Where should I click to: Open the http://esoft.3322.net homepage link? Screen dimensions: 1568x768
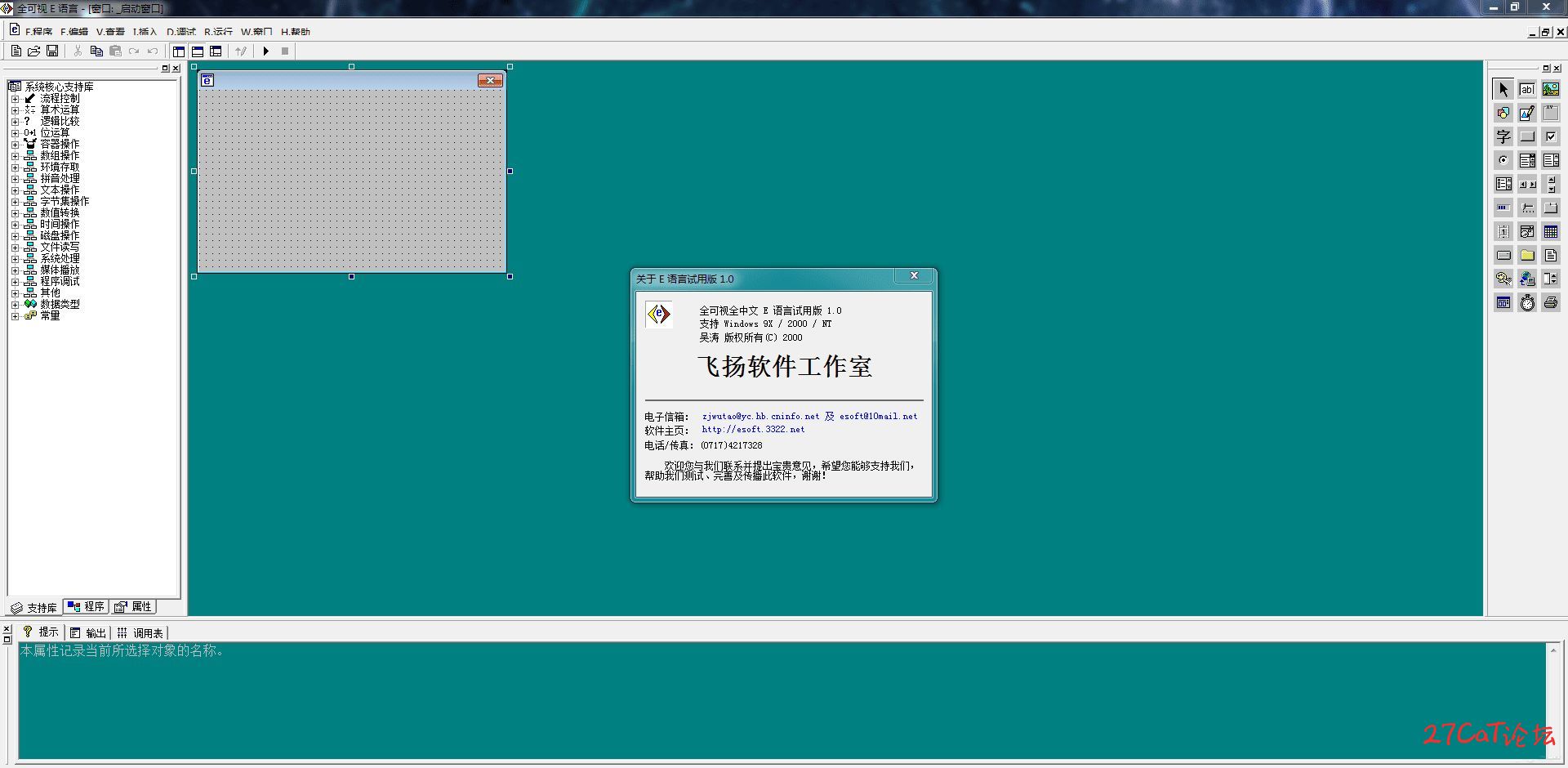pos(753,430)
